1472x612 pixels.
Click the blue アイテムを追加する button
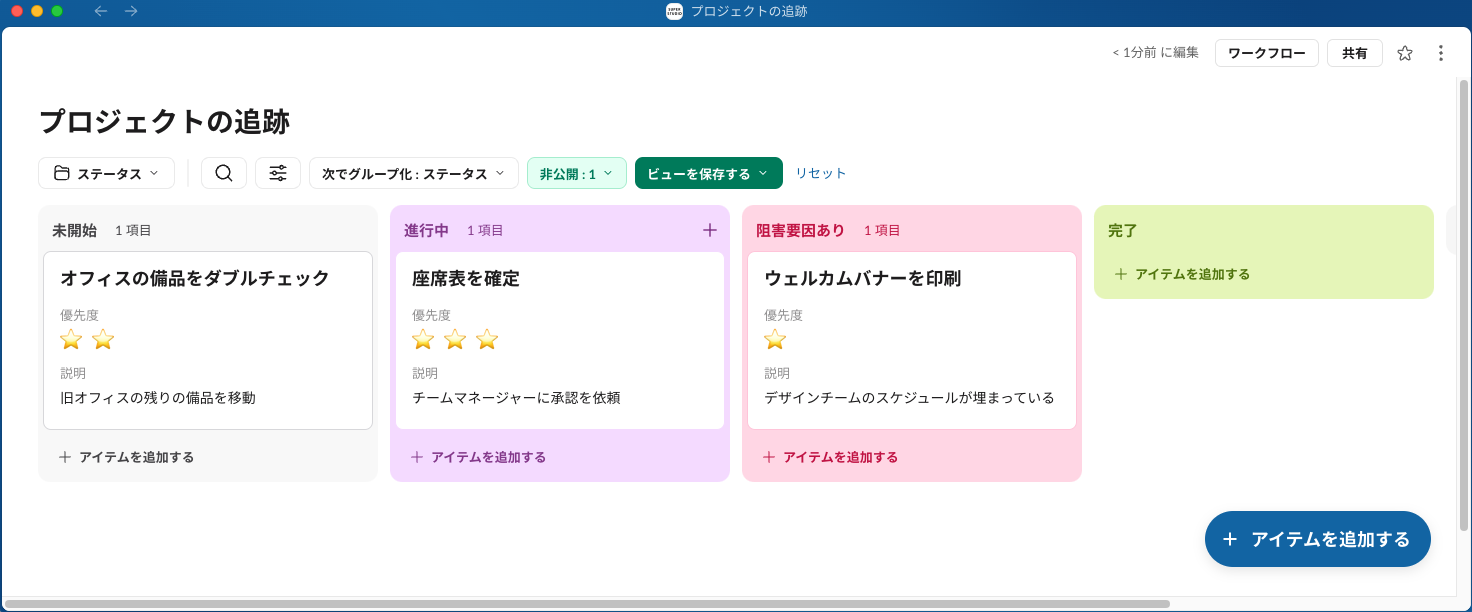(1317, 538)
